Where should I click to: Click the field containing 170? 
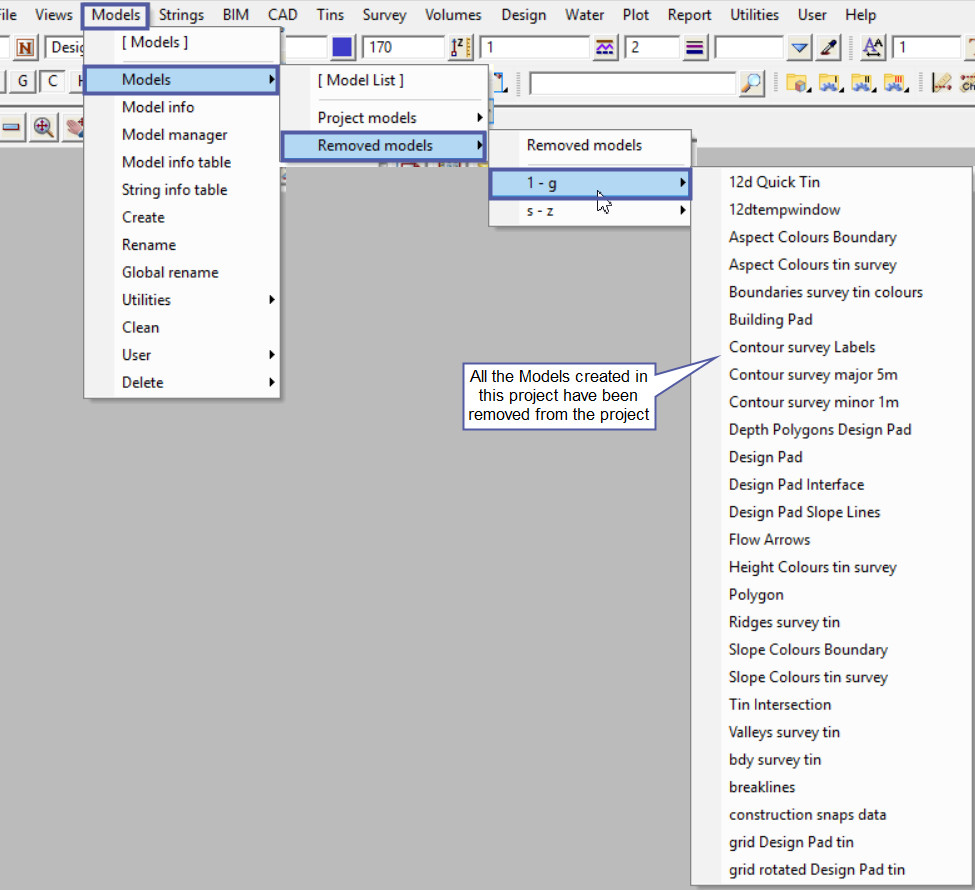pyautogui.click(x=404, y=47)
